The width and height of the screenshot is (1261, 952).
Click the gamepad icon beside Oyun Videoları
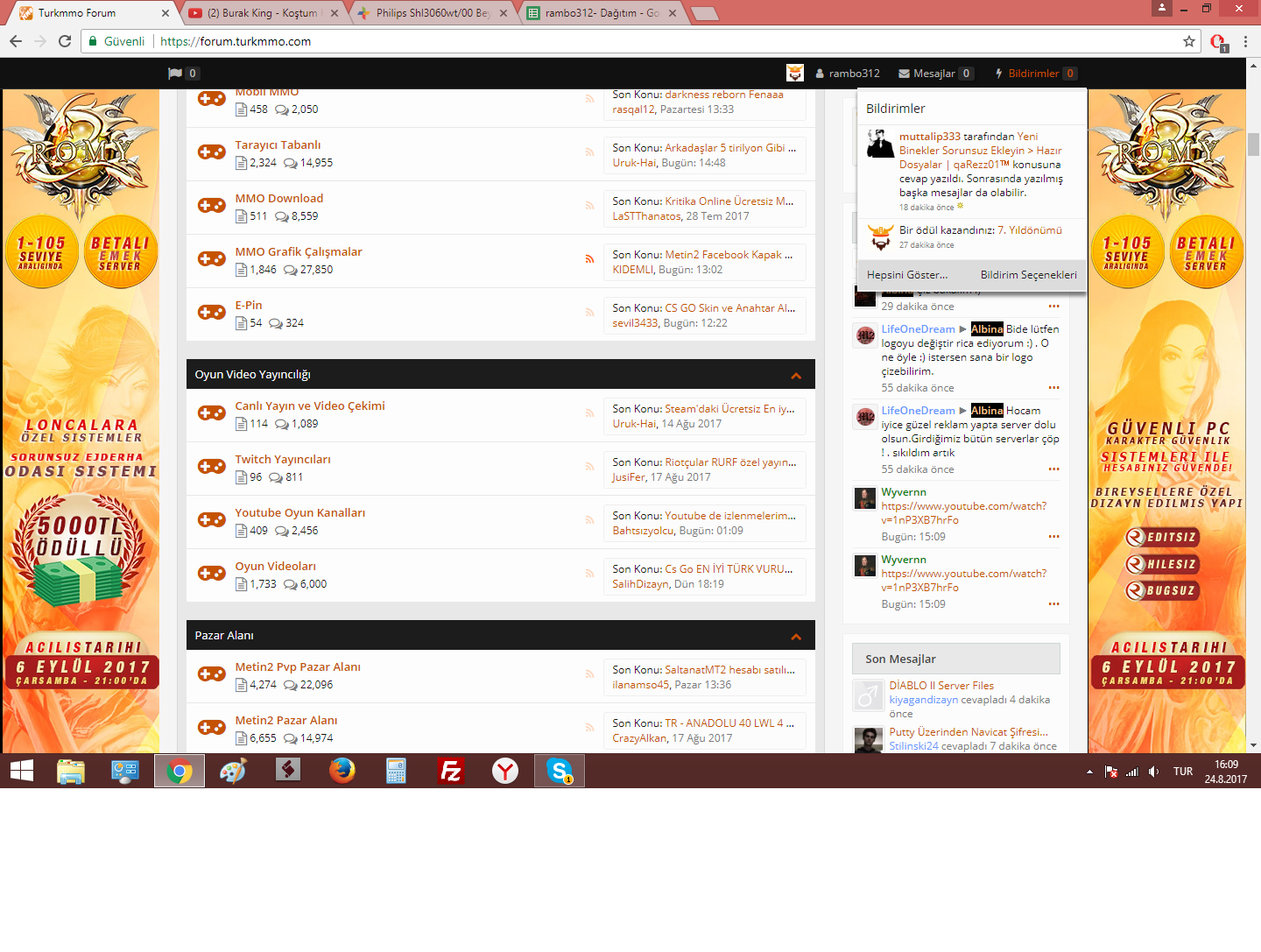tap(211, 574)
